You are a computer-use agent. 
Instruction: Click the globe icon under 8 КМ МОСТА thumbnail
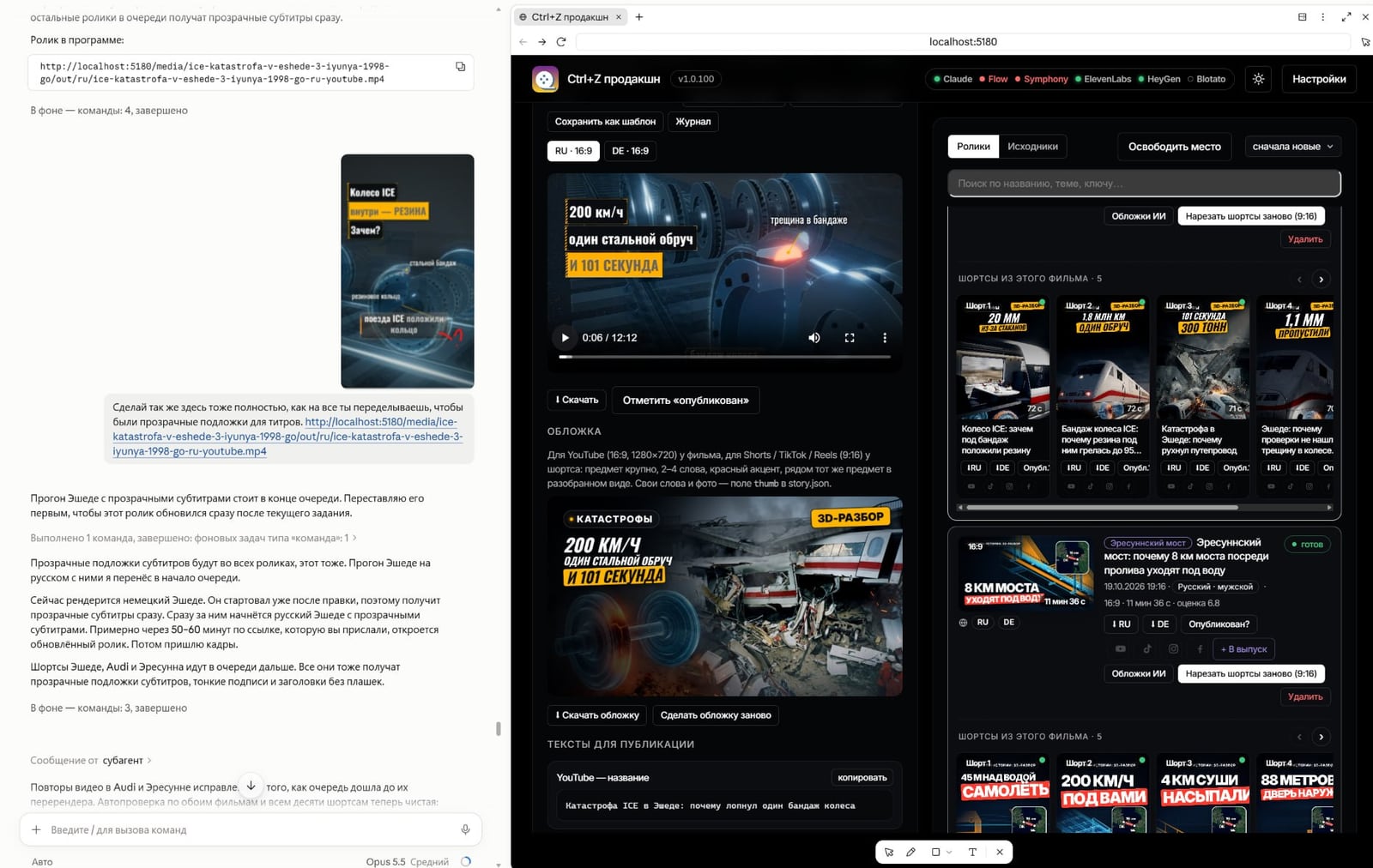coord(963,623)
